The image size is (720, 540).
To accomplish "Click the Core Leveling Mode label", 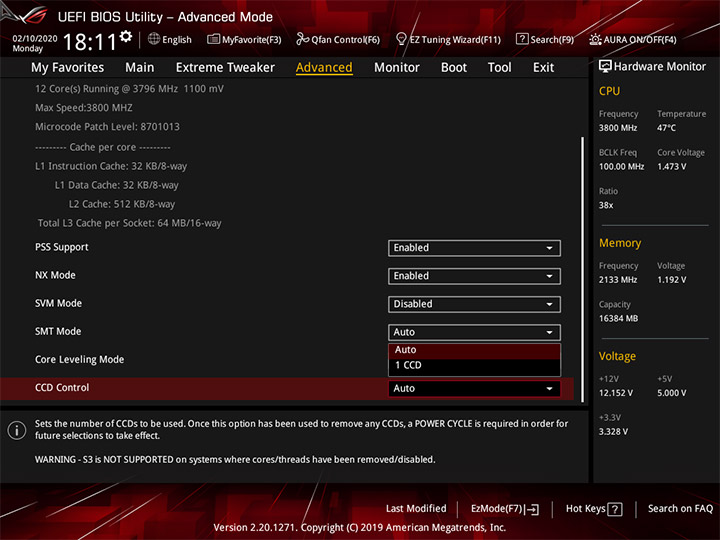I will click(x=79, y=360).
